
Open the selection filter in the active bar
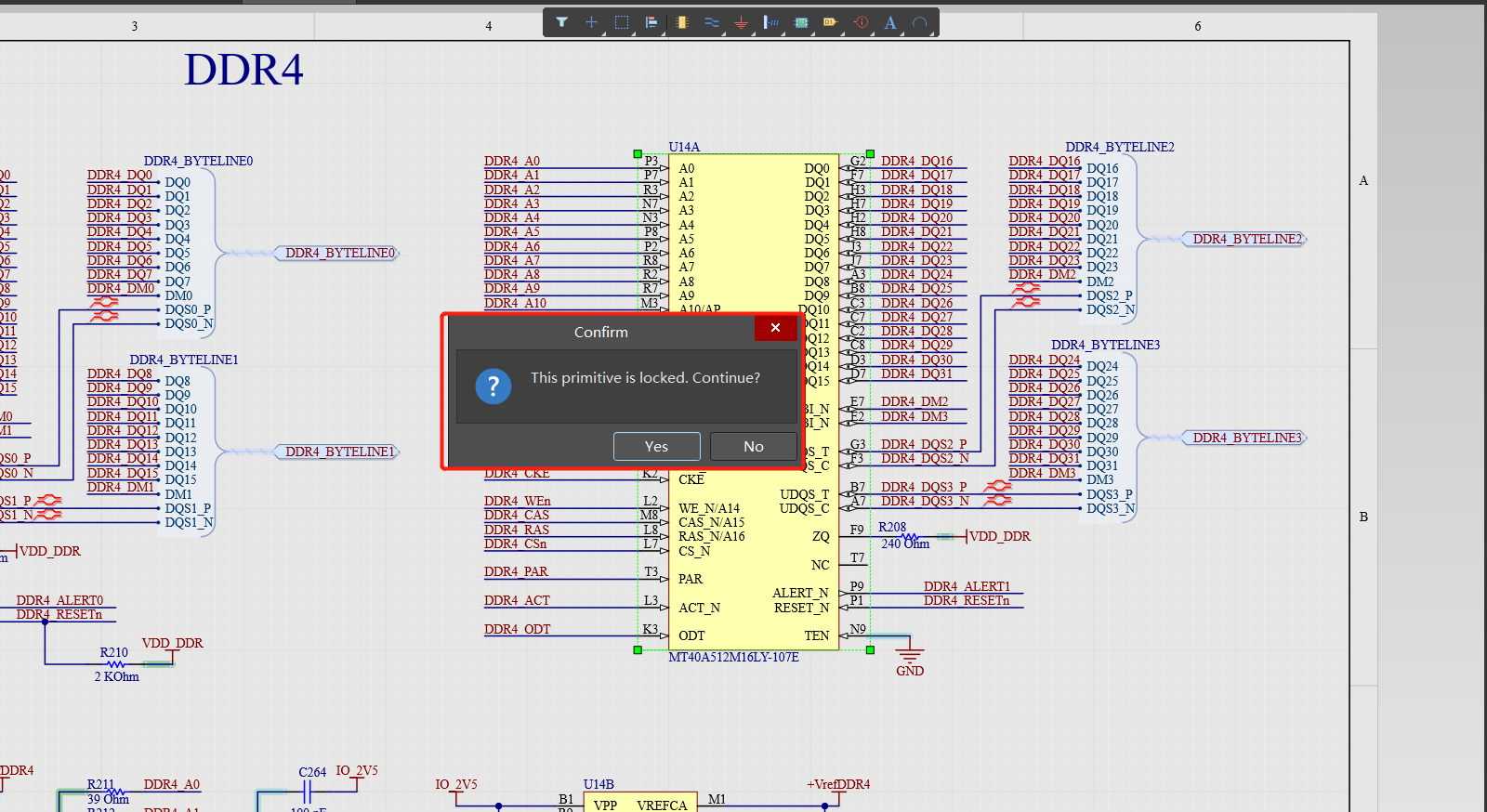coord(561,22)
